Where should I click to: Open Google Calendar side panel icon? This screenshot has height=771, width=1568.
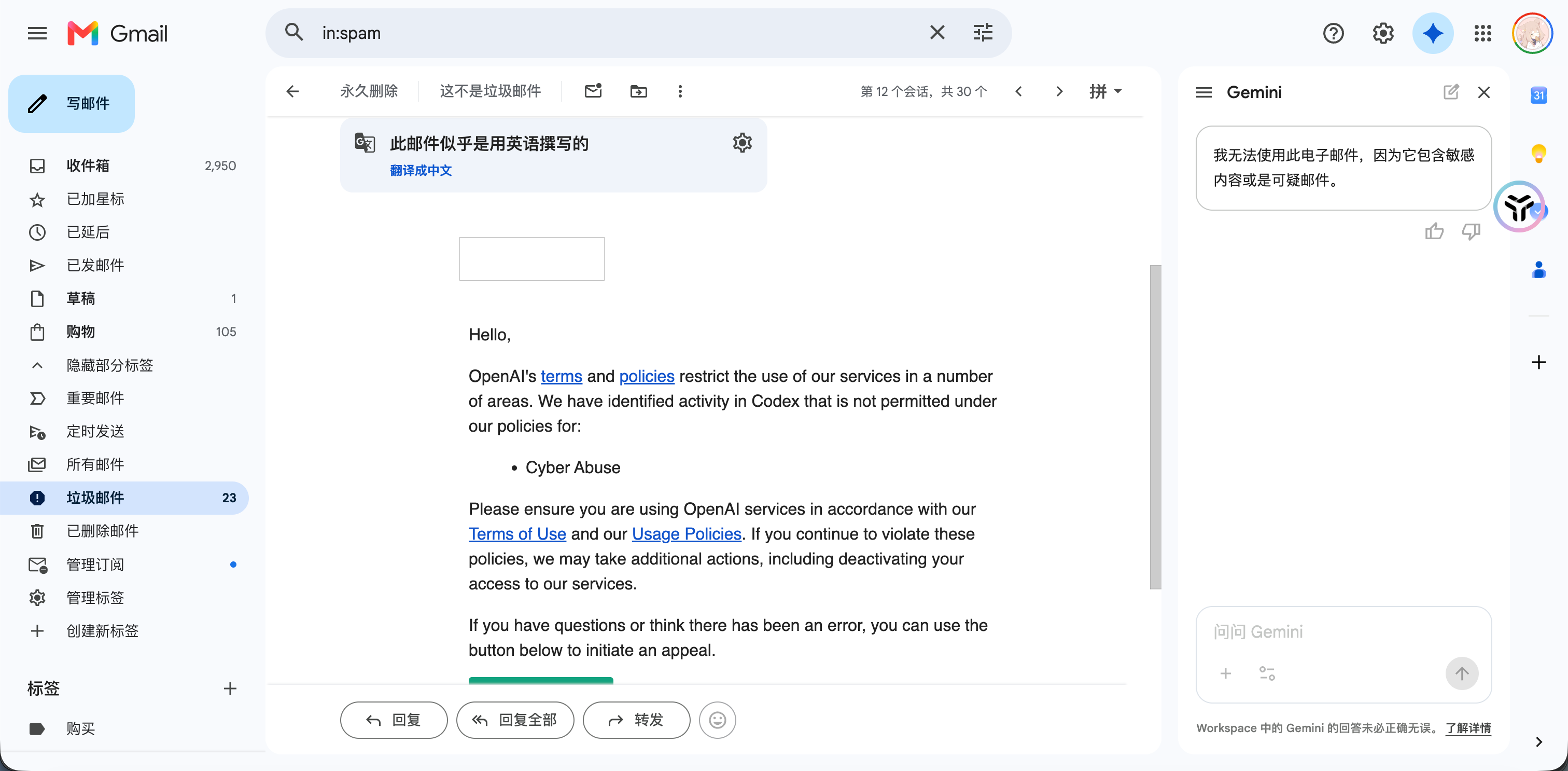(1539, 95)
